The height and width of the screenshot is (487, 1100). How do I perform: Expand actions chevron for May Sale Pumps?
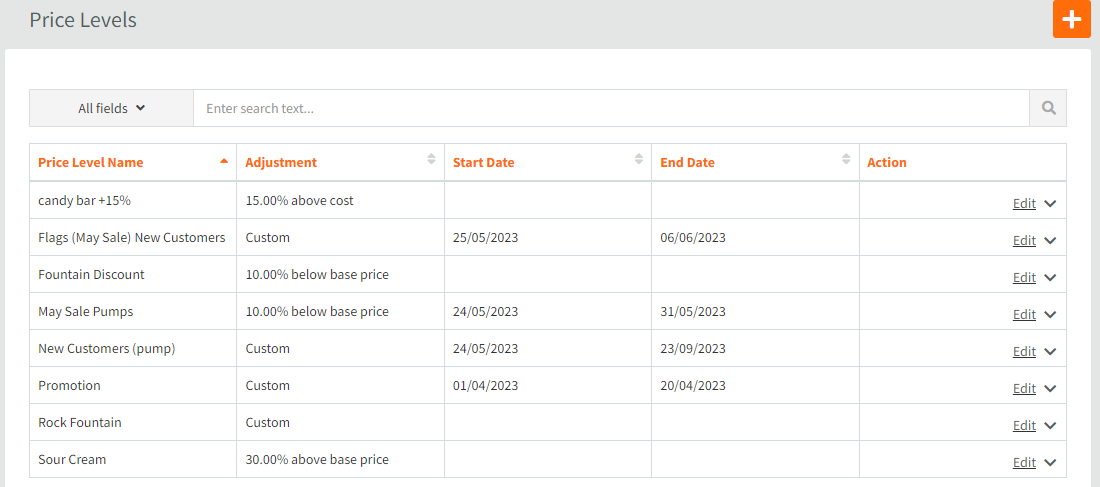click(x=1049, y=314)
